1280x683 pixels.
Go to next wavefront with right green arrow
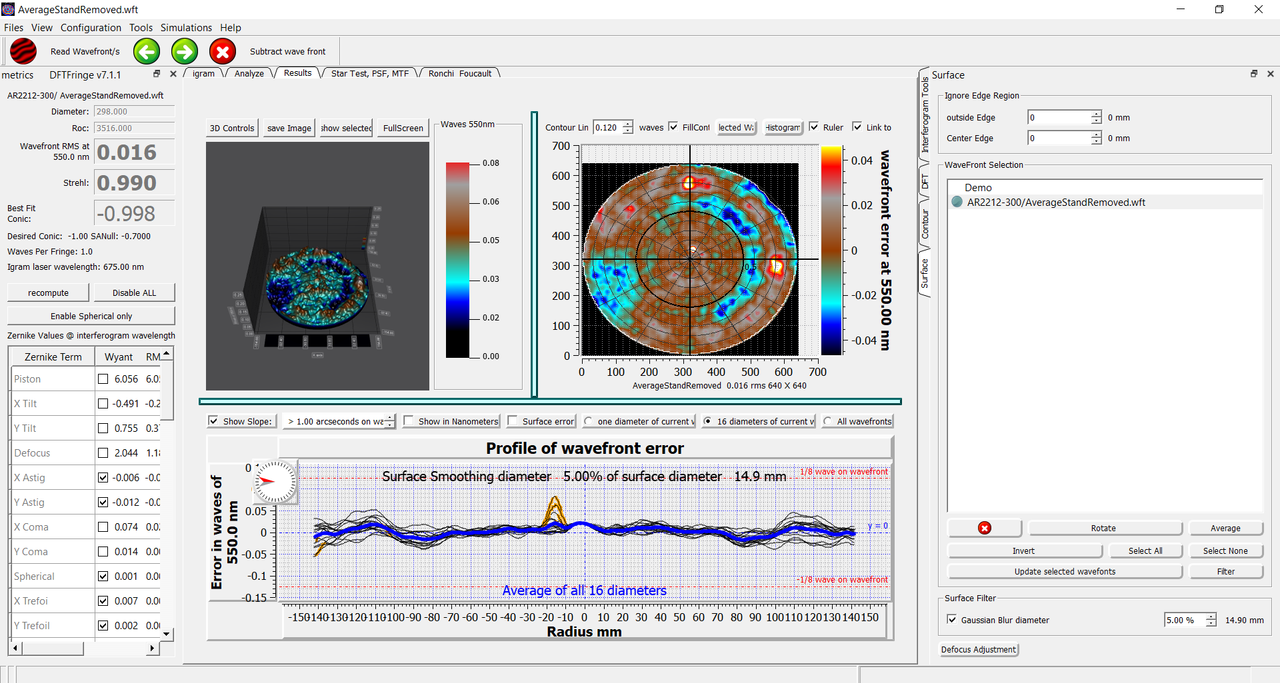point(185,51)
